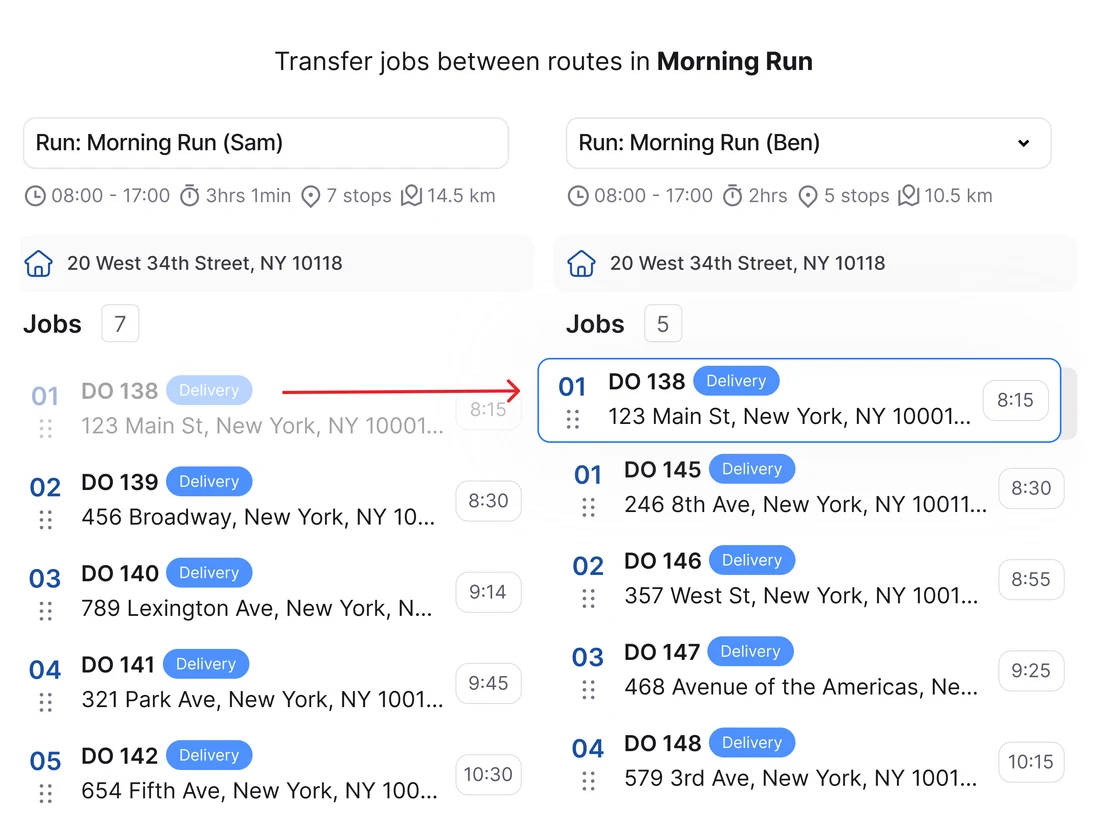Select address 246 8th Ave, New York

(805, 504)
